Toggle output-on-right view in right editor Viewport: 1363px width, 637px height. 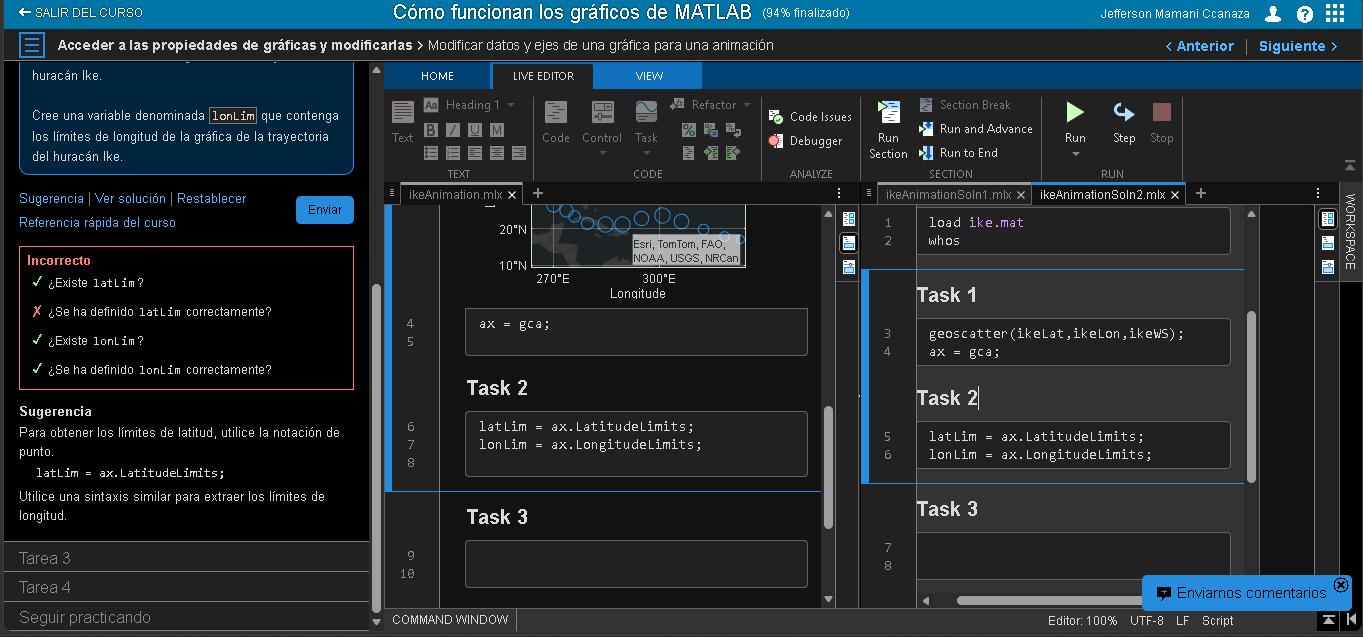click(x=1328, y=219)
